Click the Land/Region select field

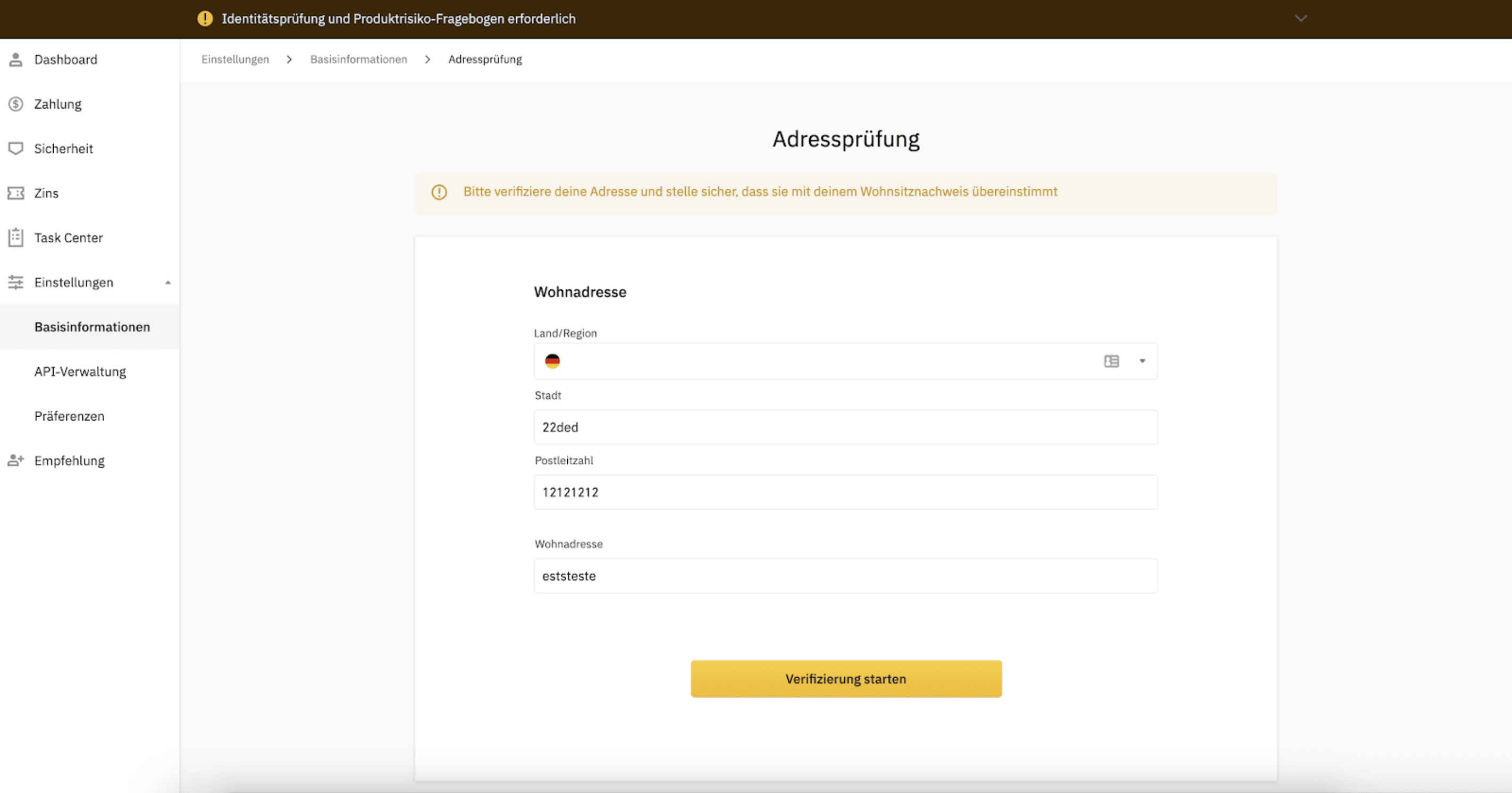coord(846,361)
